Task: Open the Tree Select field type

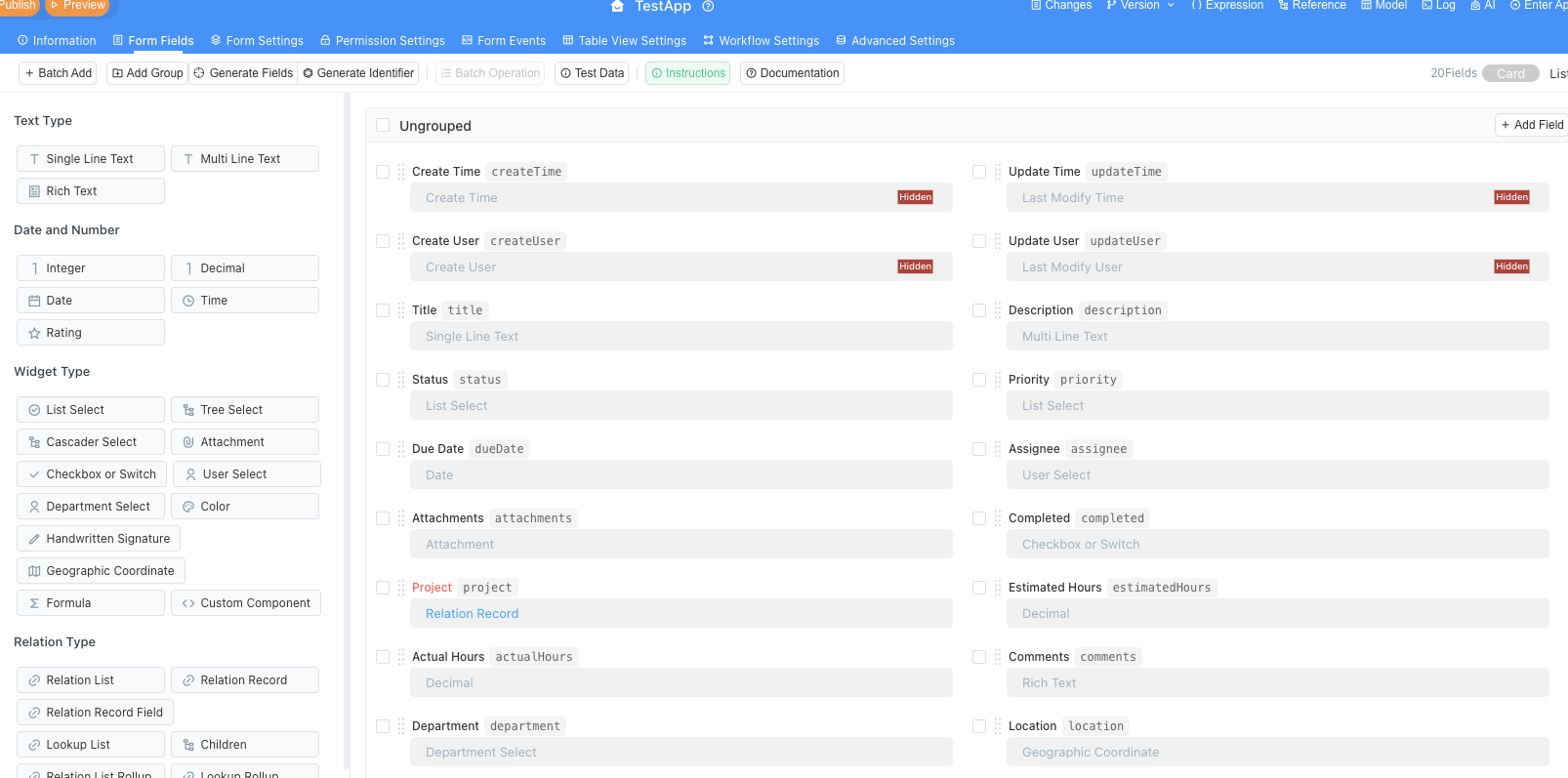Action: (245, 410)
